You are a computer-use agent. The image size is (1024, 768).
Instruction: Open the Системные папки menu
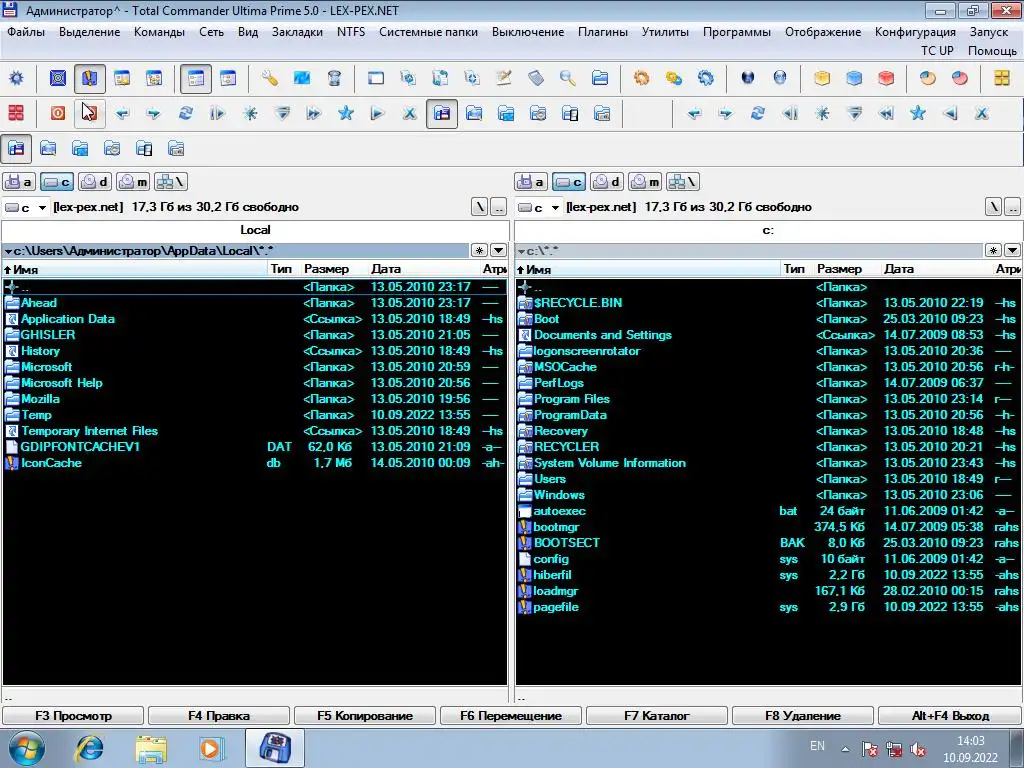tap(428, 32)
